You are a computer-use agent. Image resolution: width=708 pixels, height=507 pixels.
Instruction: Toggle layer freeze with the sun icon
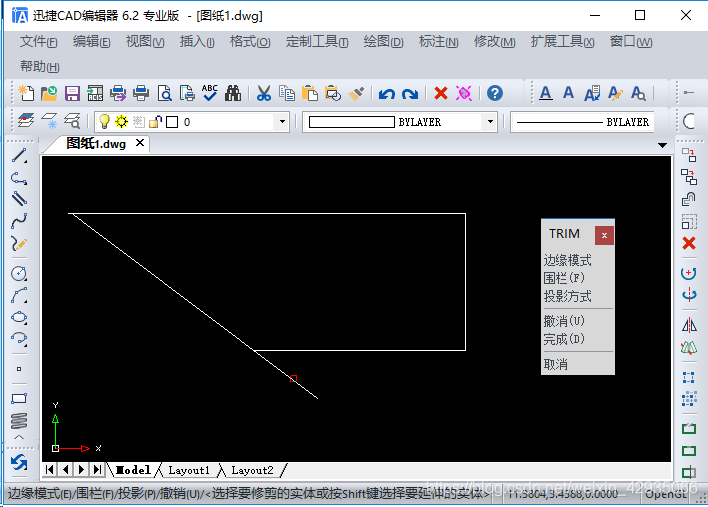tap(121, 121)
